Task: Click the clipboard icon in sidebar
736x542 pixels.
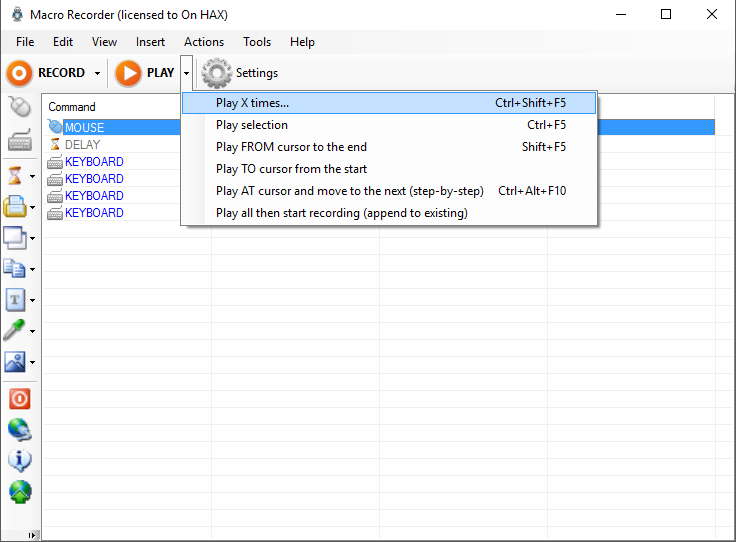Action: tap(15, 206)
